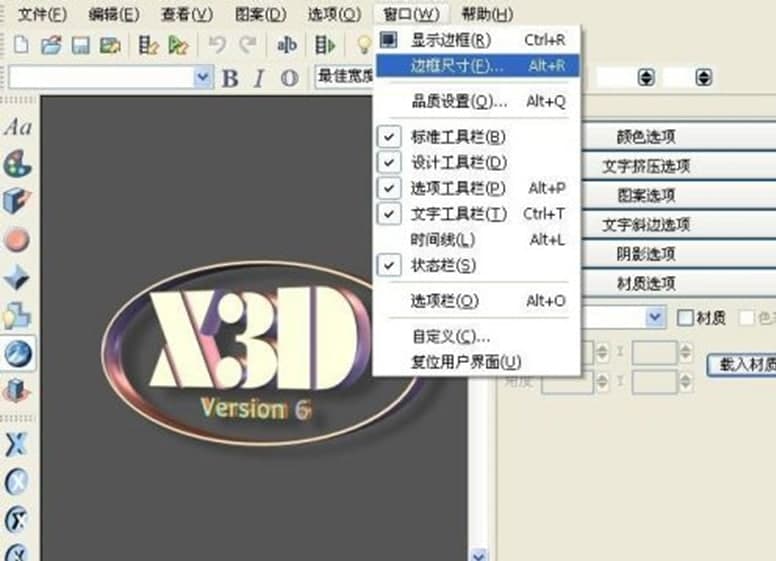This screenshot has height=561, width=776.
Task: Save using the floppy disk icon
Action: (x=81, y=46)
